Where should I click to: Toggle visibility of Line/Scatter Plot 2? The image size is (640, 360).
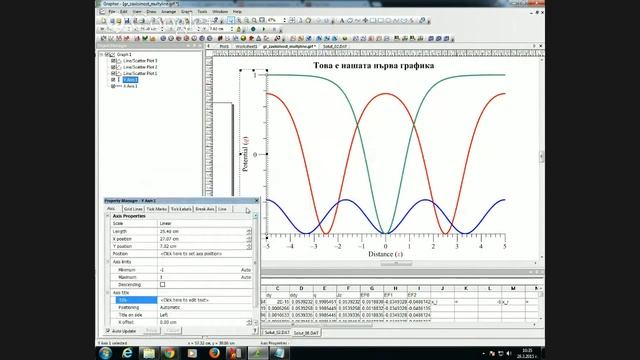(x=113, y=67)
